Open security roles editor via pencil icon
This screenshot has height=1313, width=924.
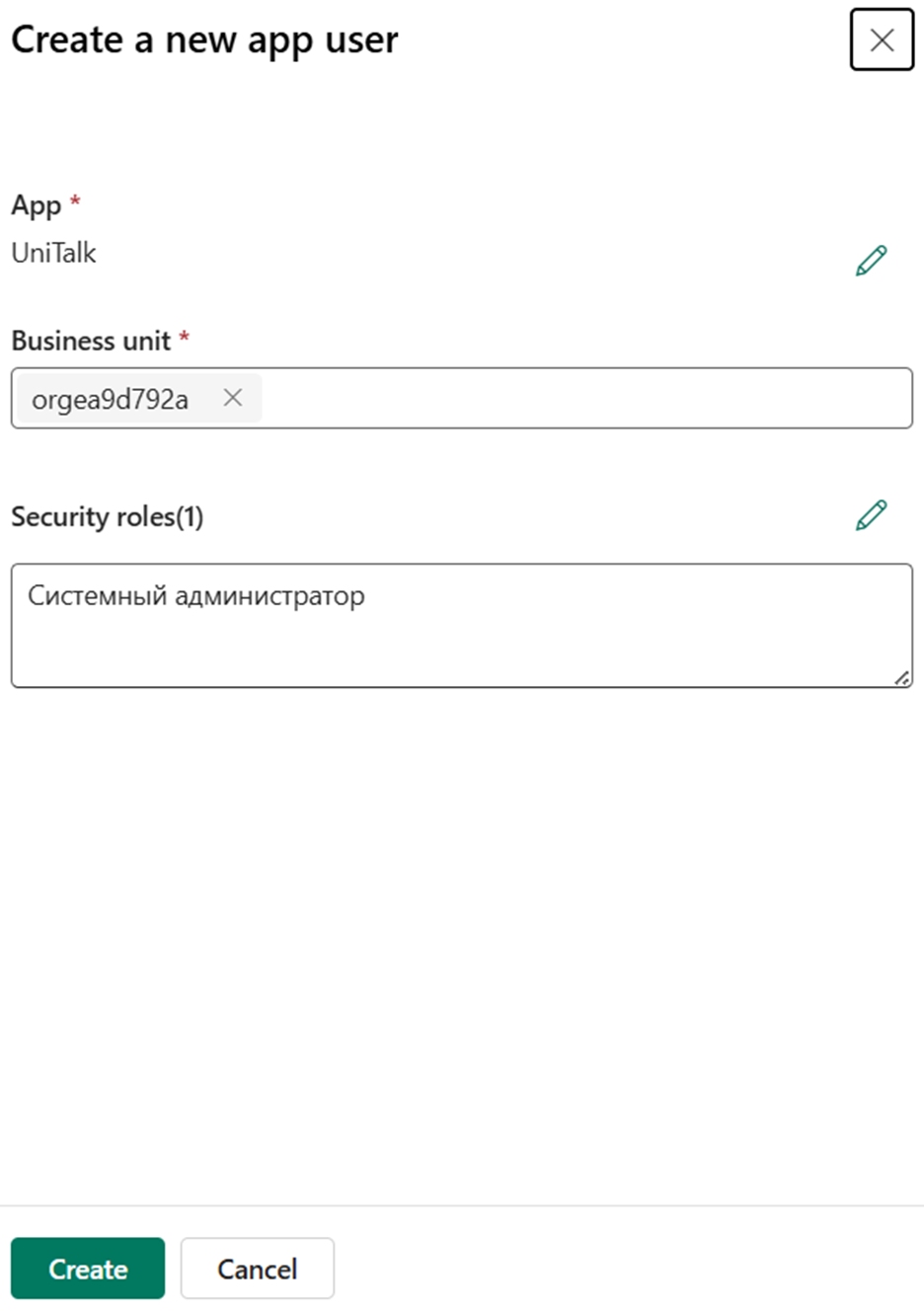[871, 515]
